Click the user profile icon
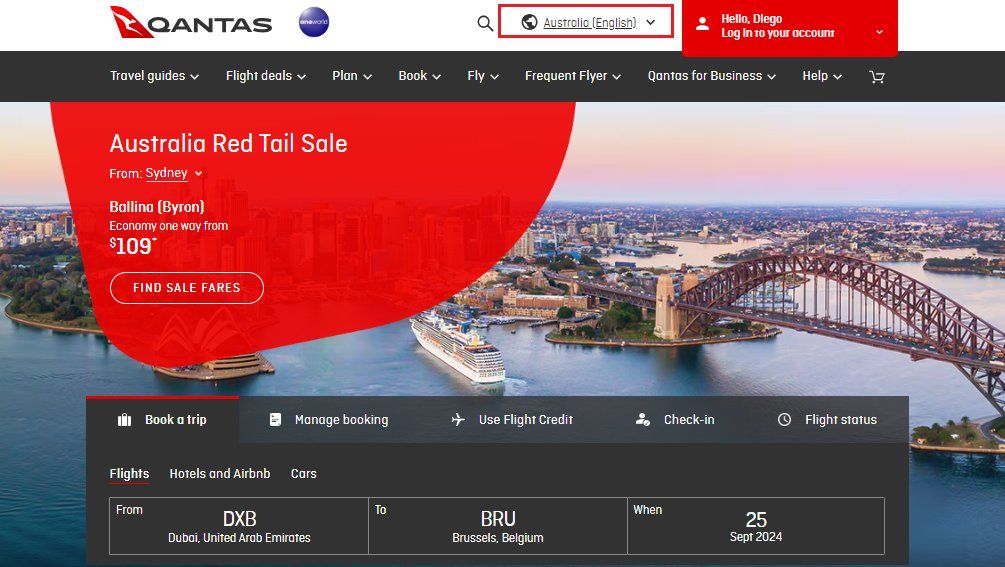The width and height of the screenshot is (1005, 567). pos(702,24)
